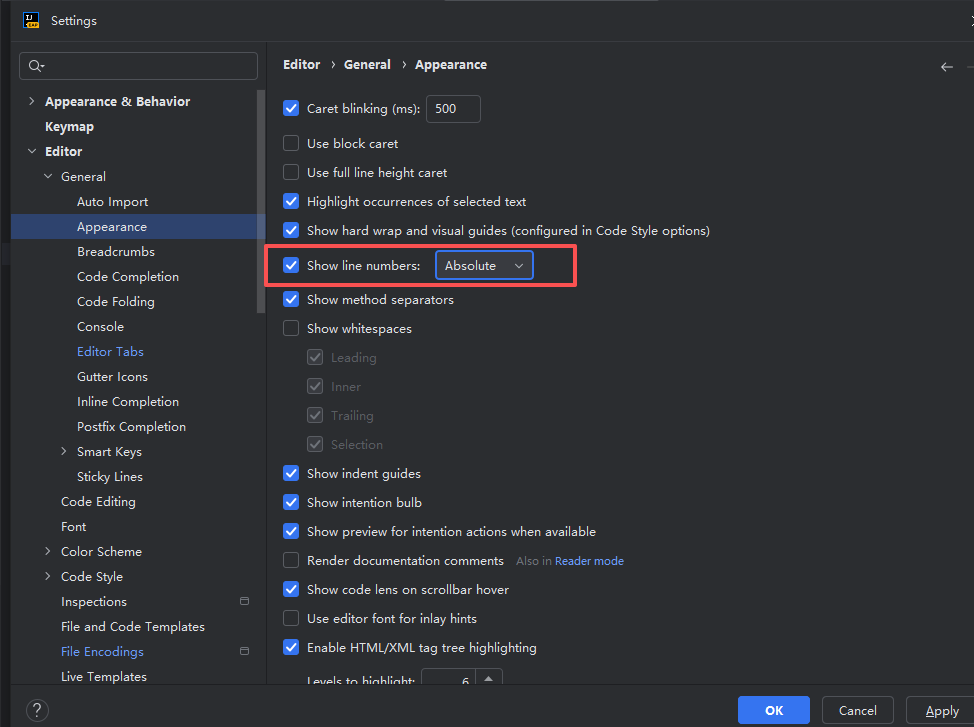Expand Smart Keys tree node
The width and height of the screenshot is (974, 727).
(x=64, y=452)
